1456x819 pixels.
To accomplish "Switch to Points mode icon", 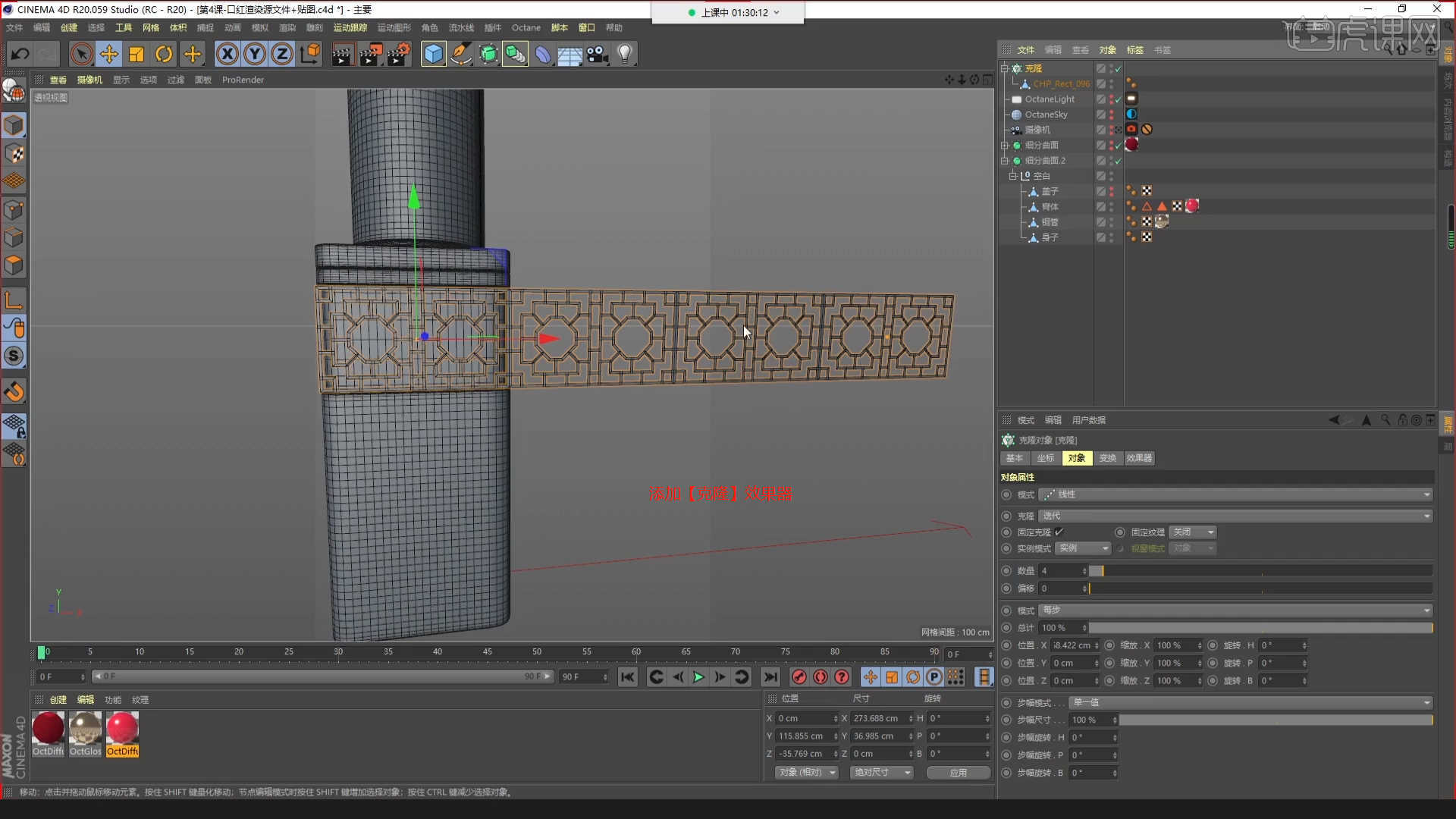I will [14, 209].
